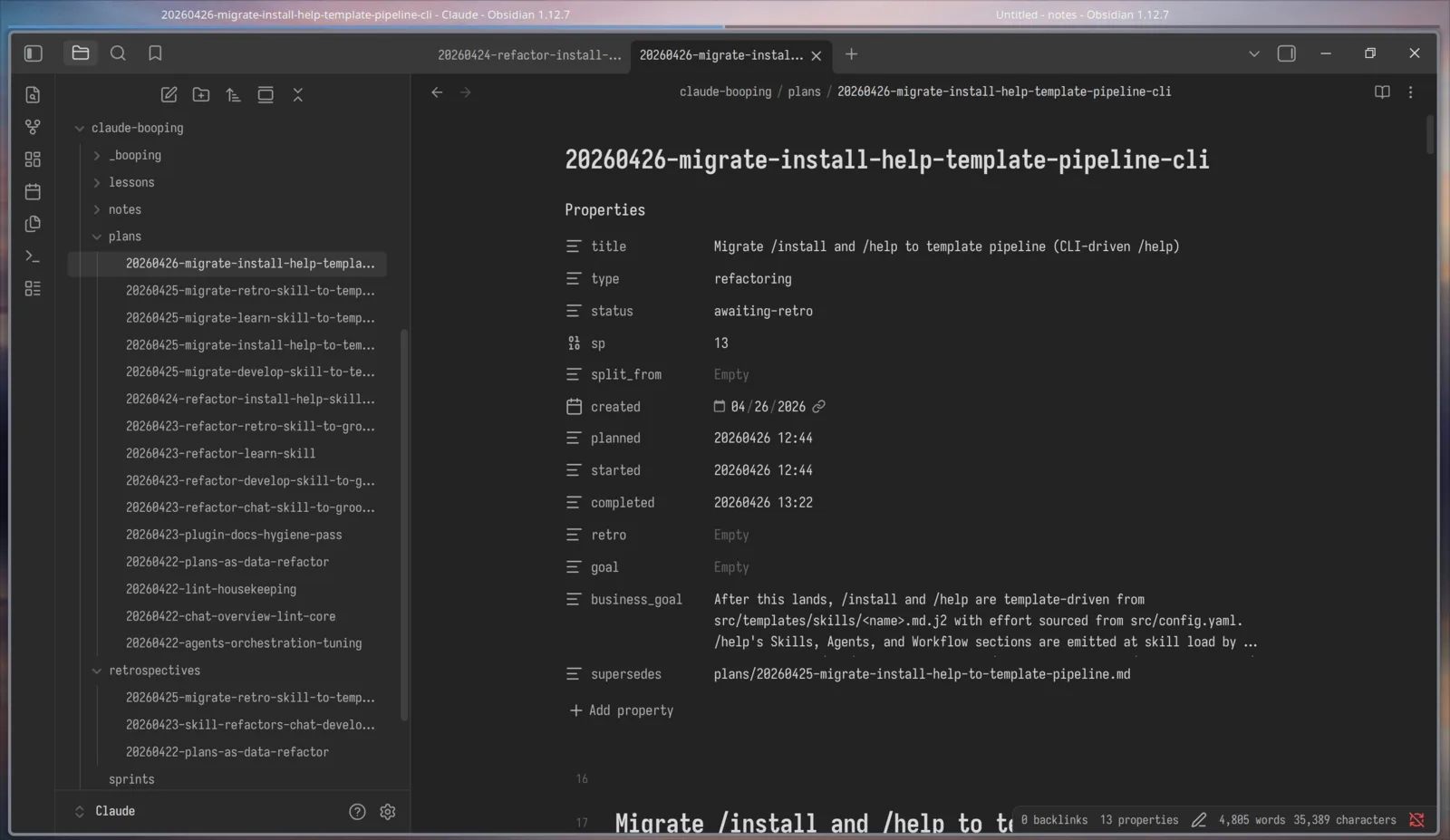The width and height of the screenshot is (1450, 840).
Task: Close the 20260426-migrate-instal tab
Action: 817,56
